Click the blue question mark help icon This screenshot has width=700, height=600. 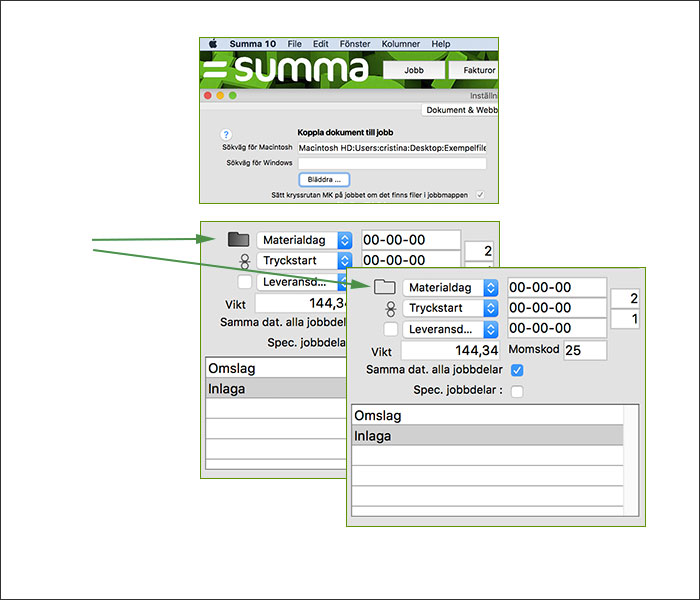pyautogui.click(x=226, y=134)
